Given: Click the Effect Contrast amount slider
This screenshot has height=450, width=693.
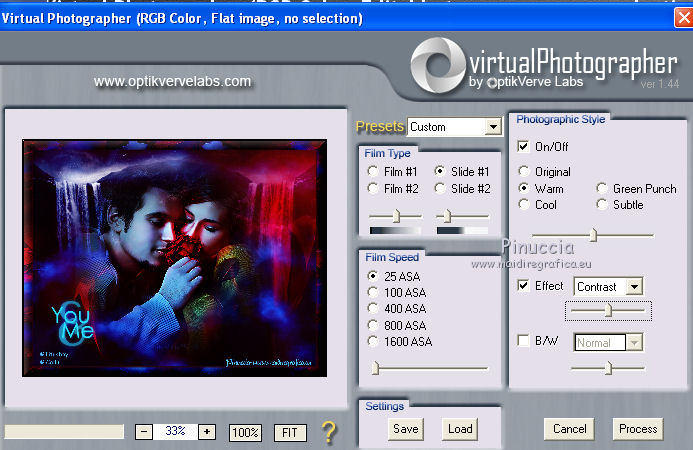Looking at the screenshot, I should (608, 311).
